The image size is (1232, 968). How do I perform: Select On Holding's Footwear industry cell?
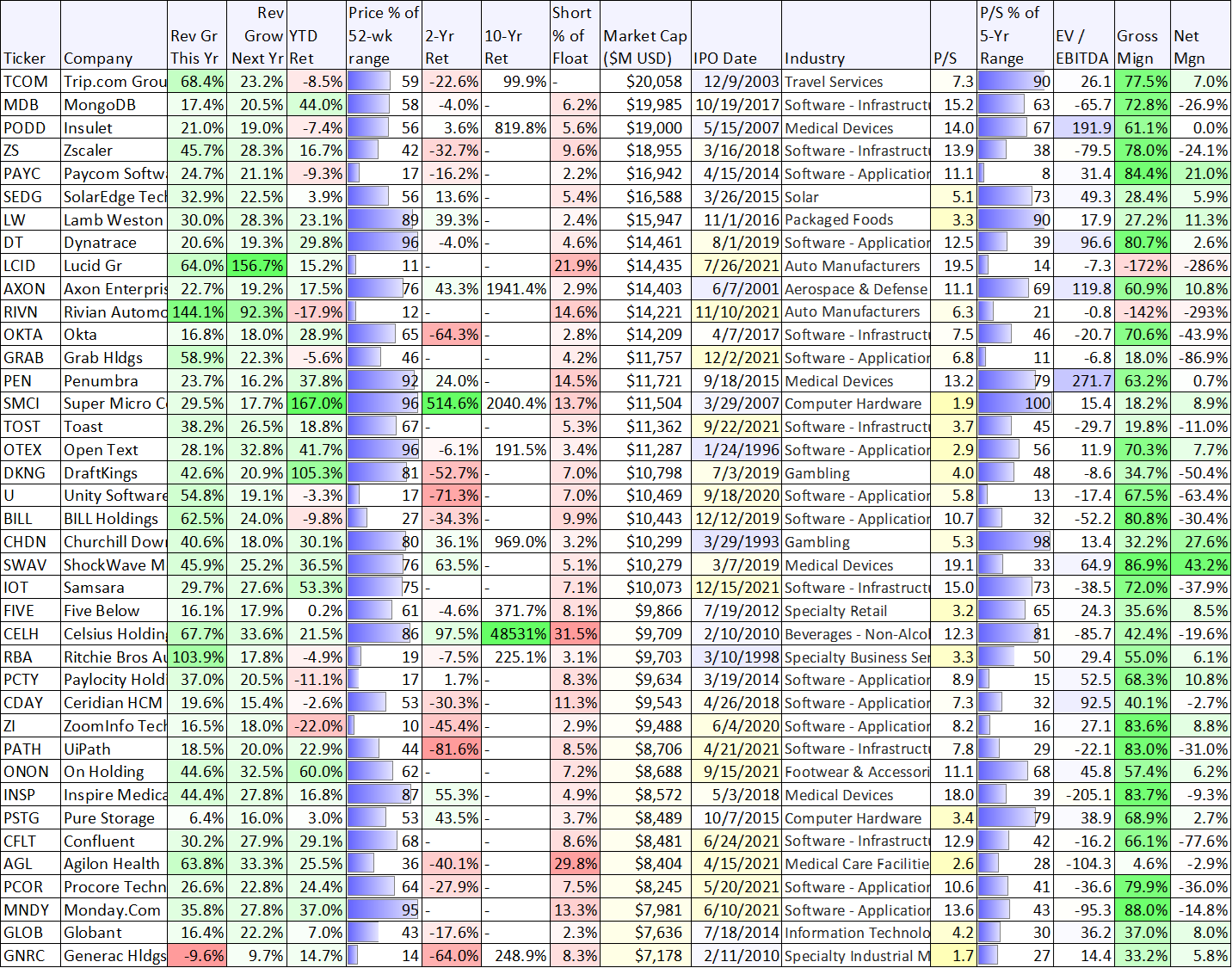click(856, 772)
